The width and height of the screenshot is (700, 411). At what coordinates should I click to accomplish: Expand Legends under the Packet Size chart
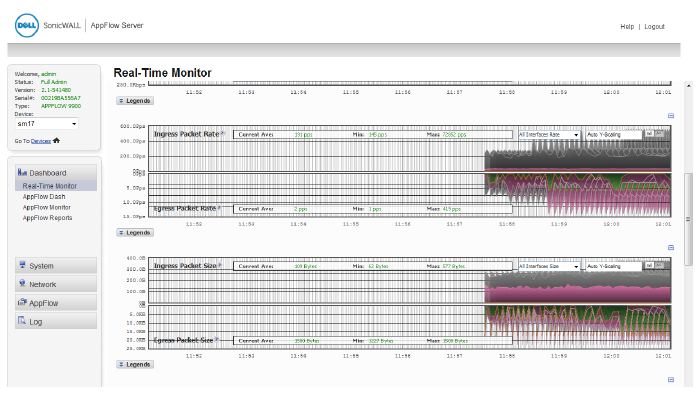point(135,365)
